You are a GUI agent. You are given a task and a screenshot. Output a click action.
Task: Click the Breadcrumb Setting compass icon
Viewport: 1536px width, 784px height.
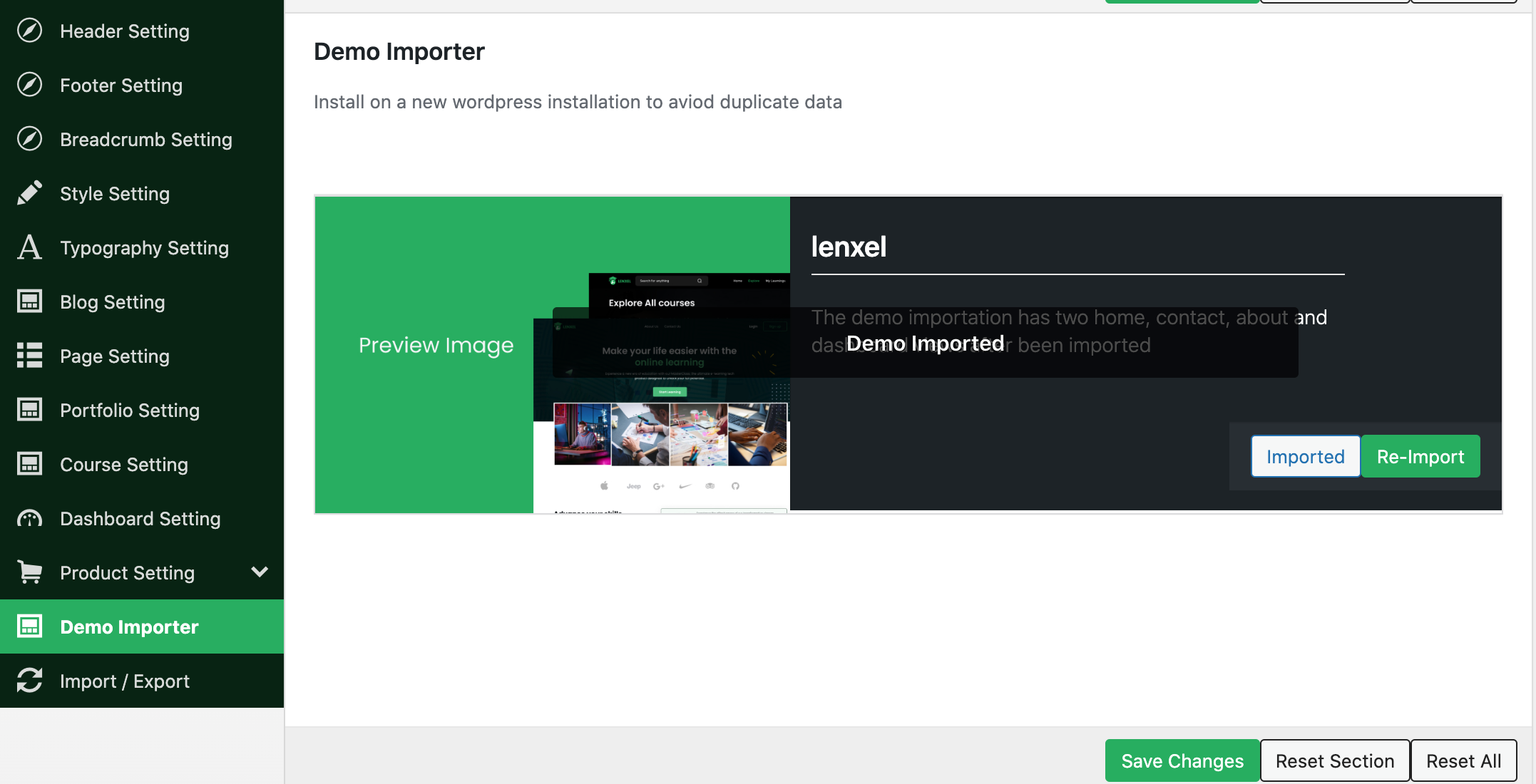[x=29, y=139]
